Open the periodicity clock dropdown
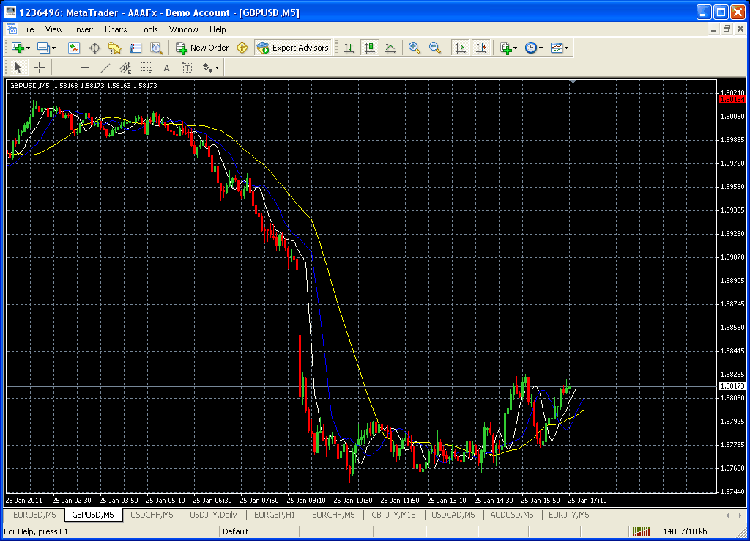750x541 pixels. (x=541, y=48)
